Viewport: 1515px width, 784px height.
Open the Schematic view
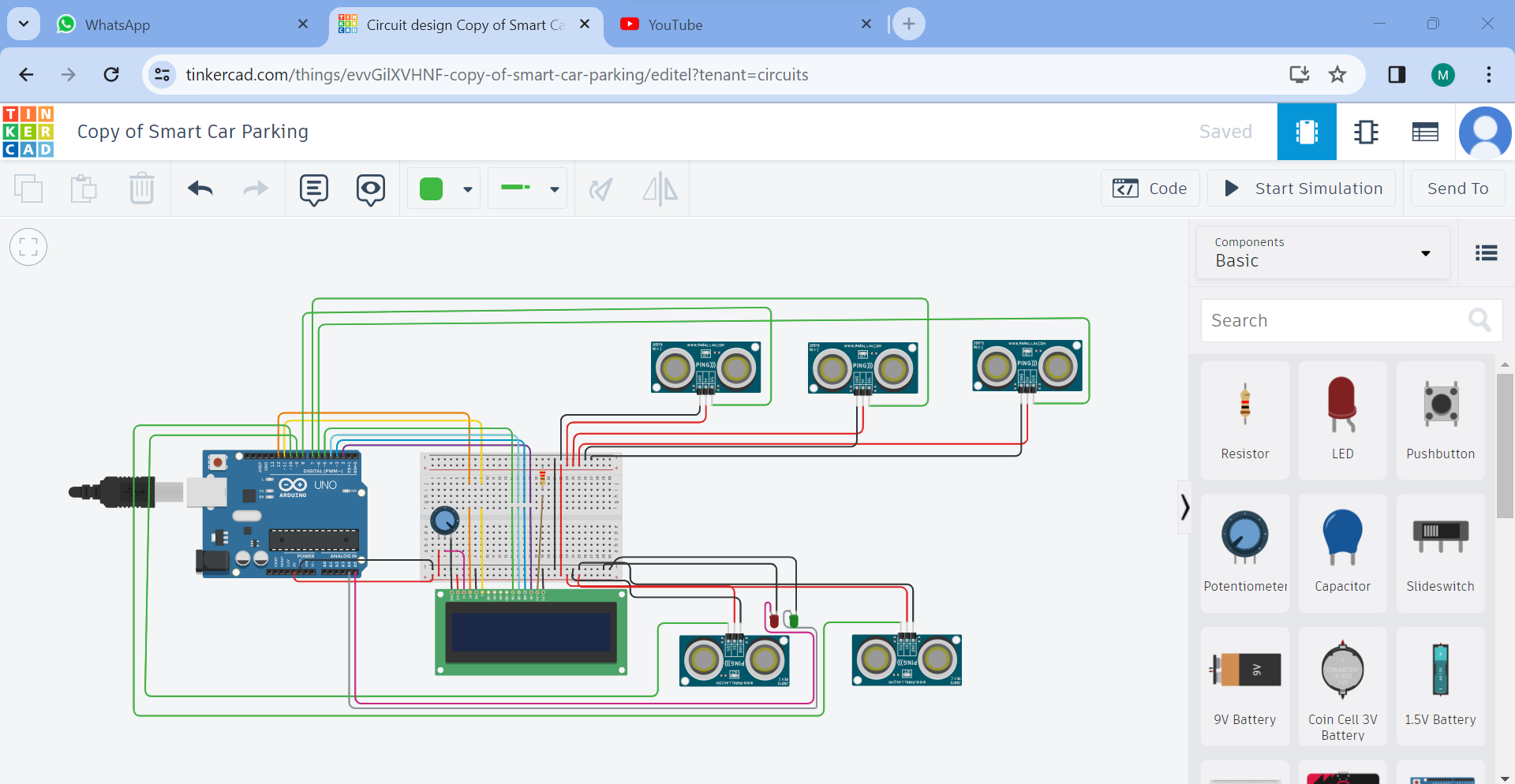click(1366, 132)
